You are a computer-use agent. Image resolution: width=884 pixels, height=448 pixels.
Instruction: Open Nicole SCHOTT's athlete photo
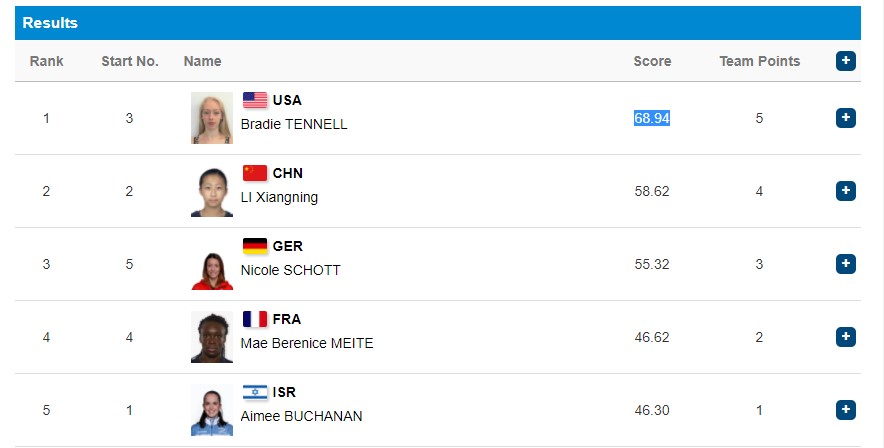pos(212,264)
